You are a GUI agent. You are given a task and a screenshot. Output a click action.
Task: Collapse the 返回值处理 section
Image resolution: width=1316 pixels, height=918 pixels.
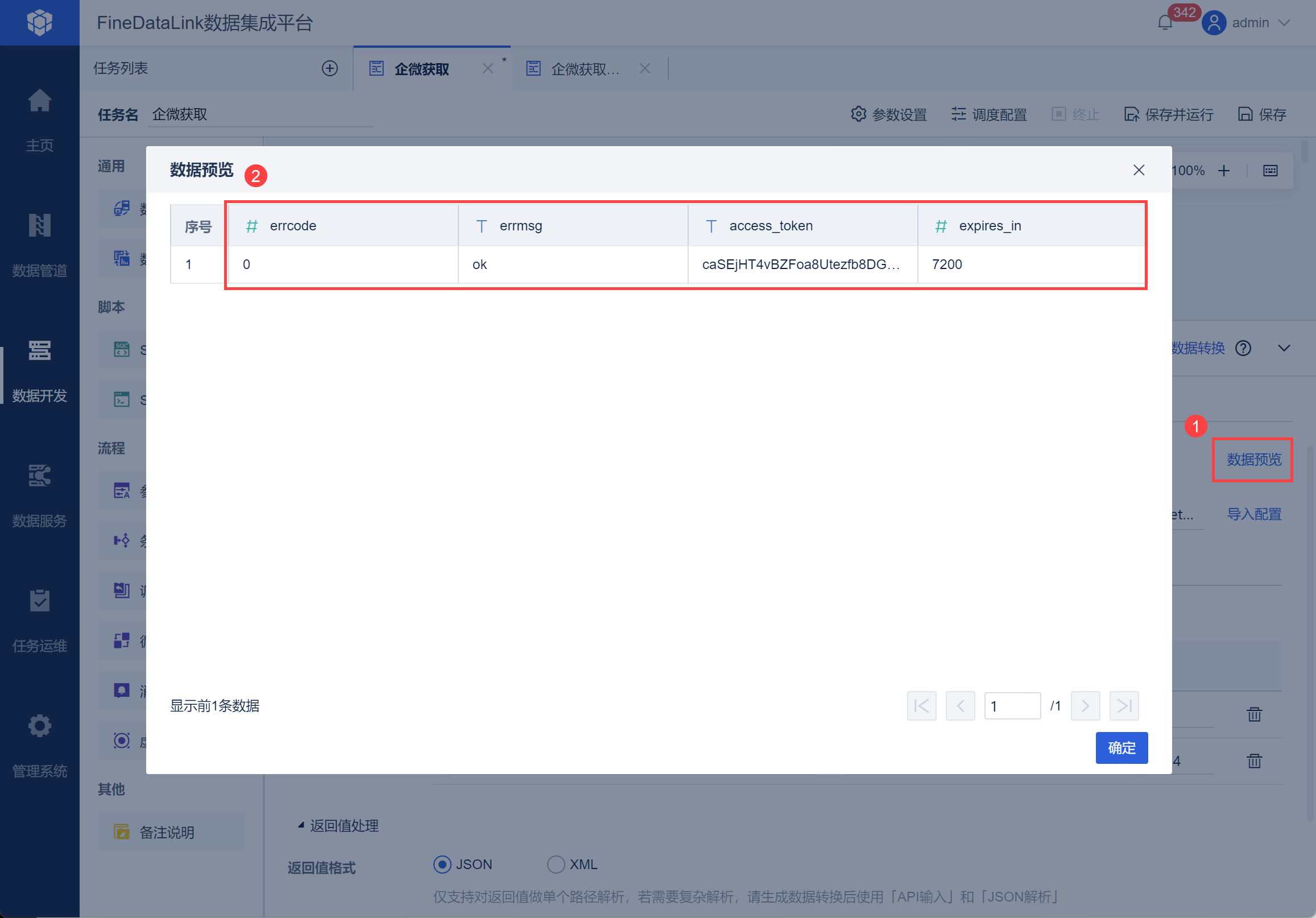301,825
